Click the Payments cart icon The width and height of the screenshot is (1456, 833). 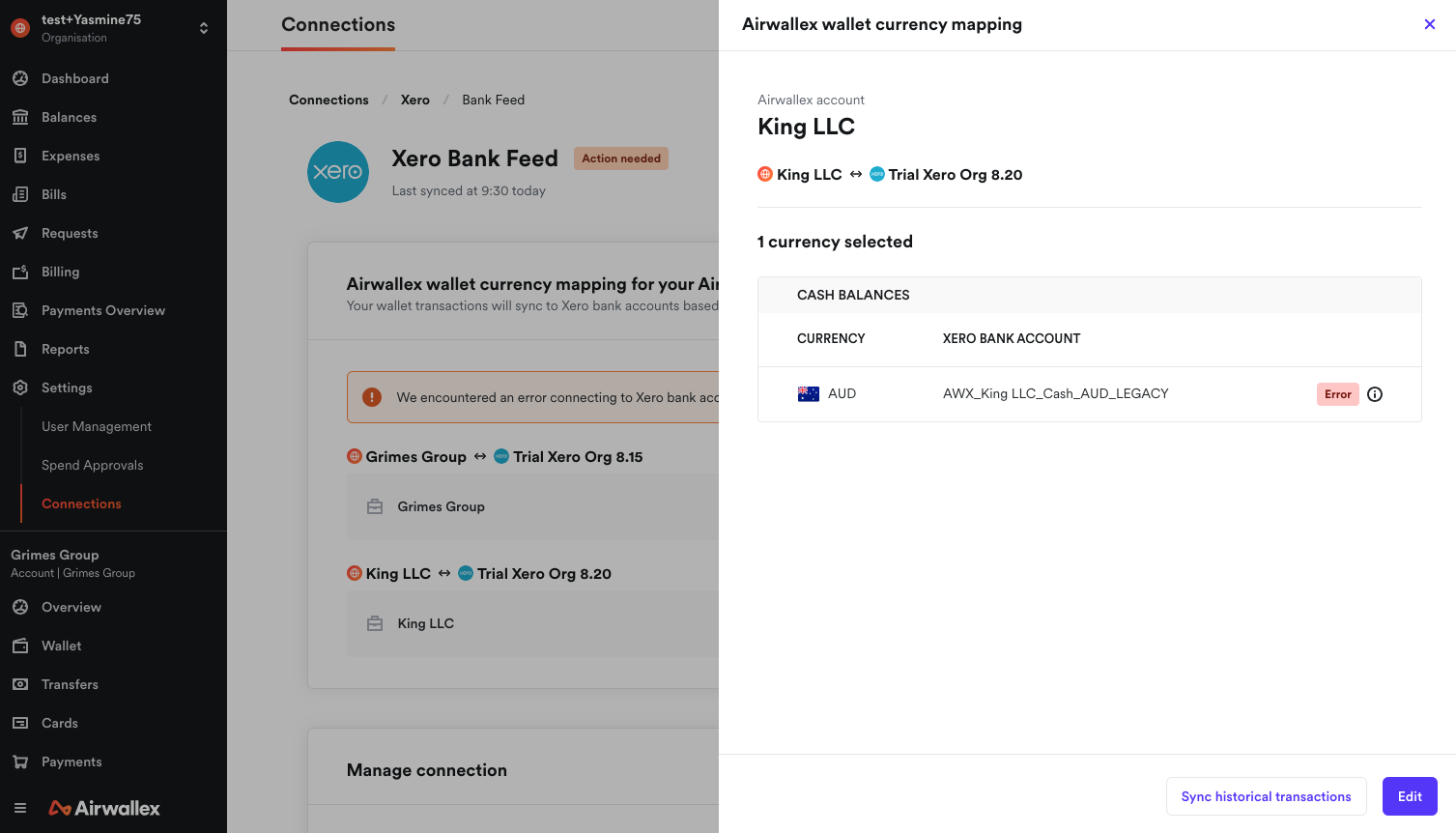pyautogui.click(x=20, y=761)
